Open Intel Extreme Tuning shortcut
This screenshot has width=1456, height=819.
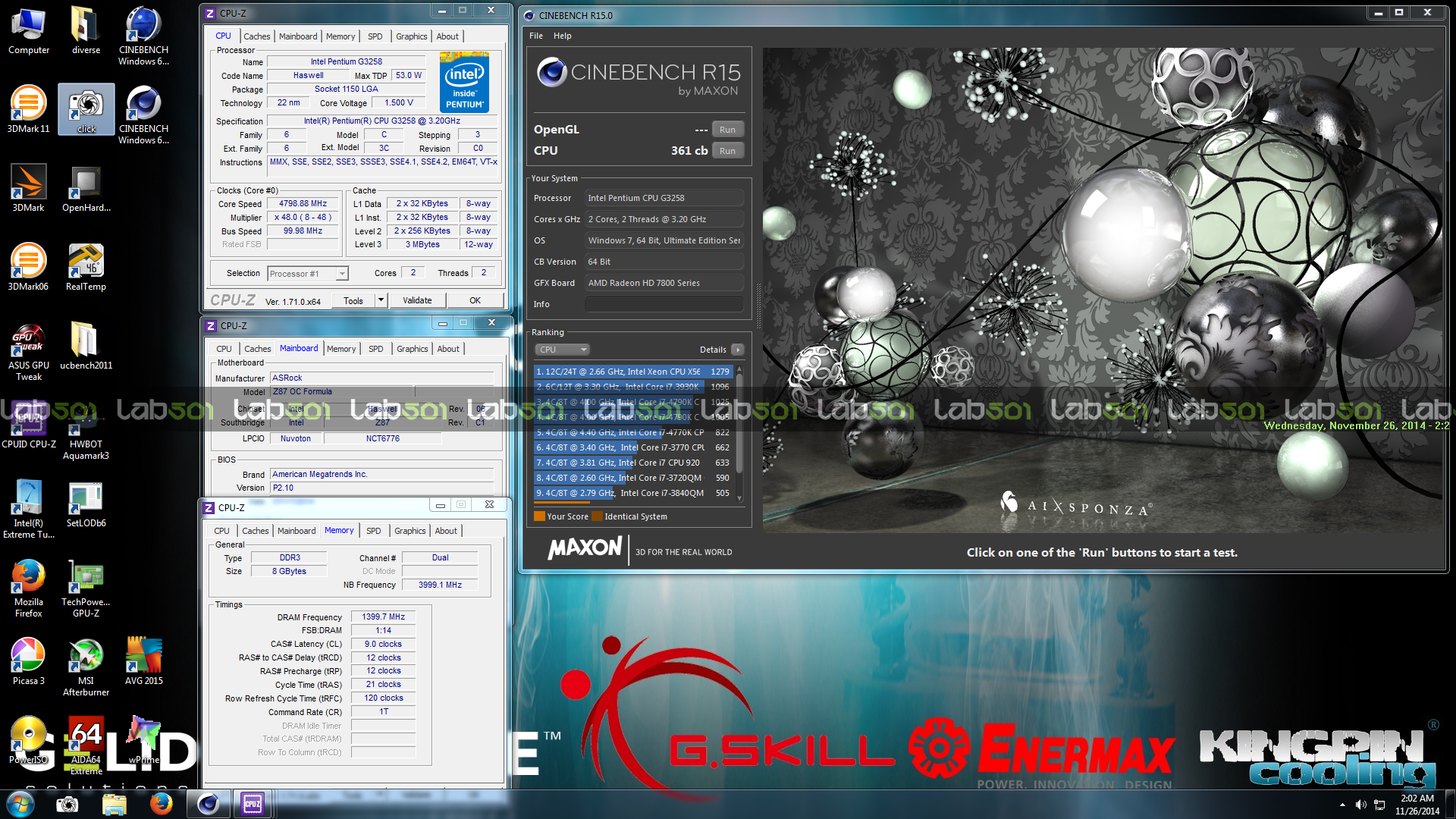click(x=28, y=510)
